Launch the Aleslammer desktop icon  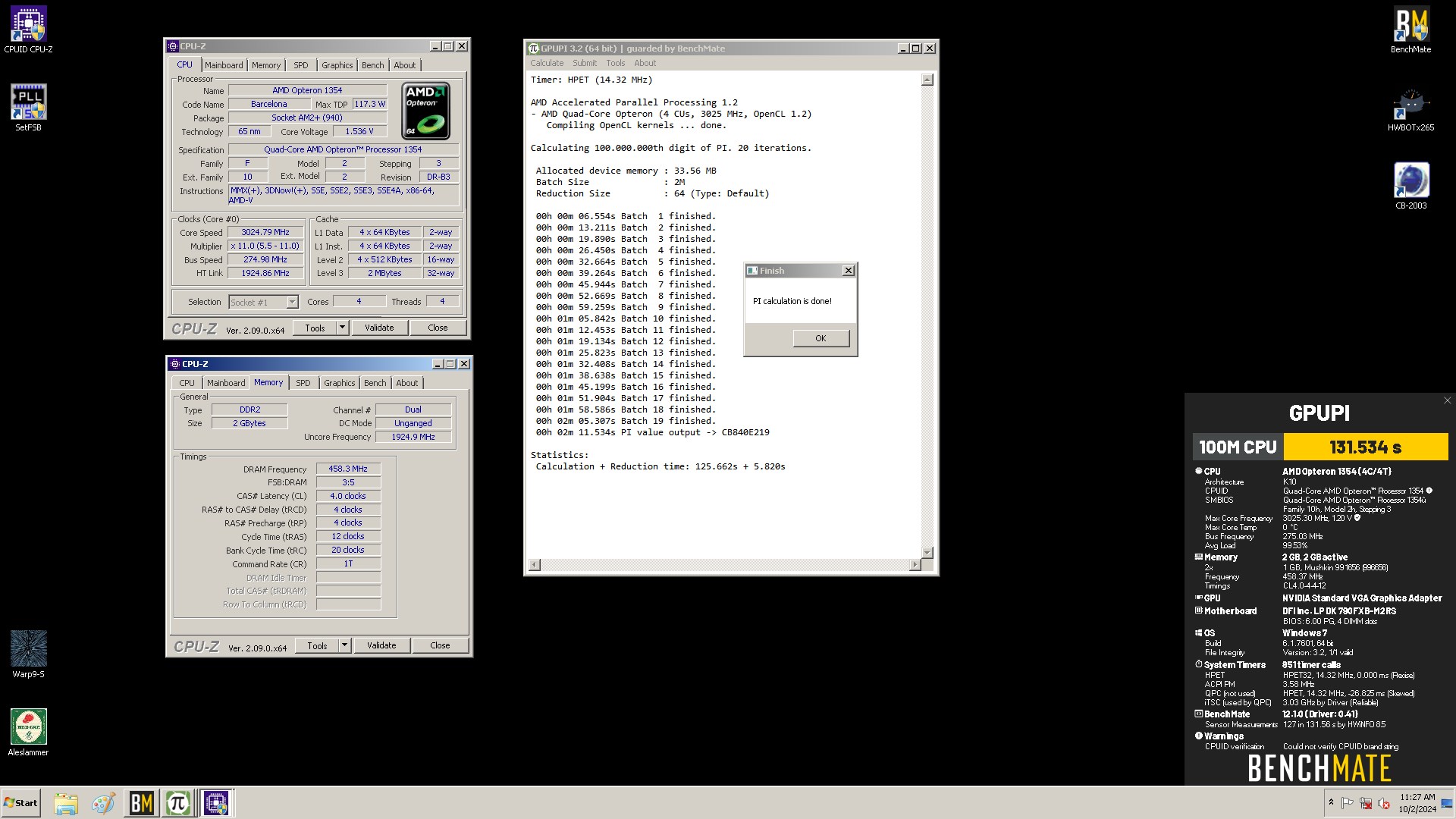[x=28, y=733]
